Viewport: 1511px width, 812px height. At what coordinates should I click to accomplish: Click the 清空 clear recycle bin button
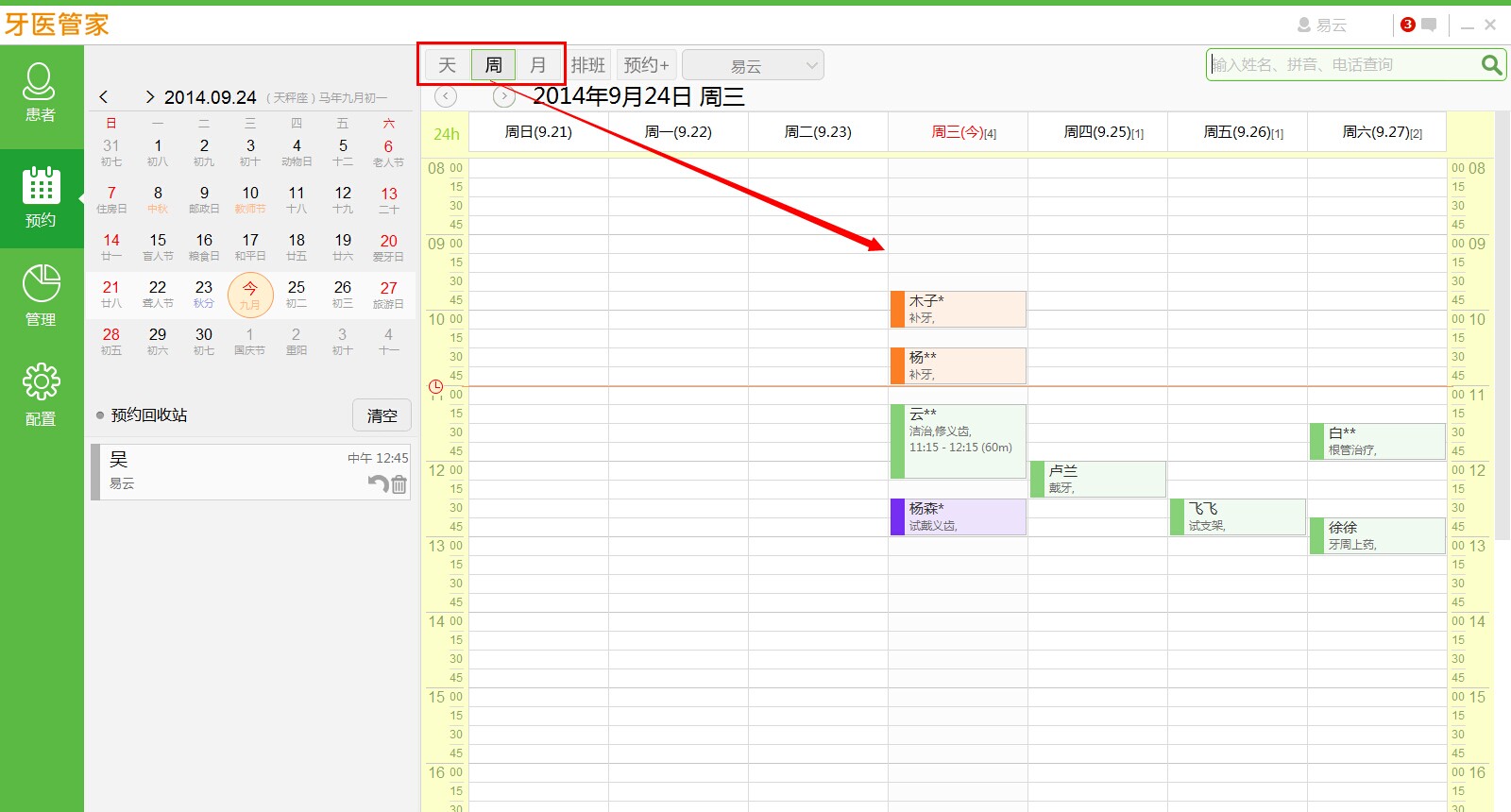[x=382, y=415]
